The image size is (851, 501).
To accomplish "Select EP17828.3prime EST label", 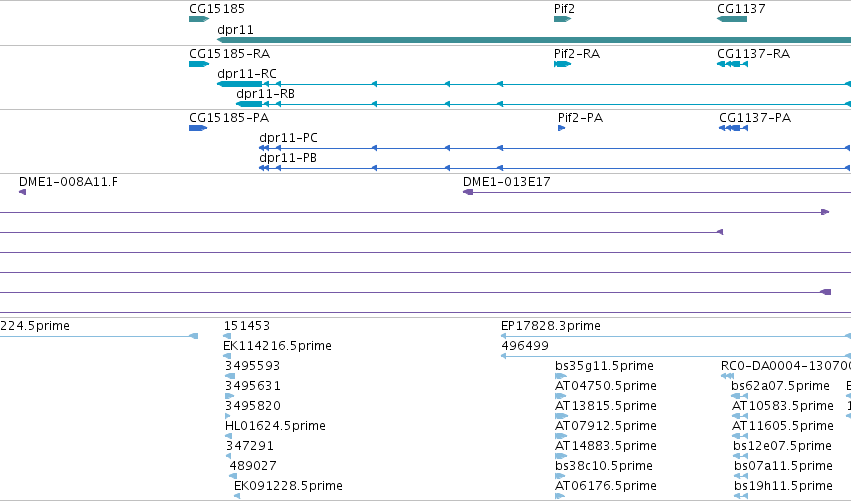I will (550, 326).
